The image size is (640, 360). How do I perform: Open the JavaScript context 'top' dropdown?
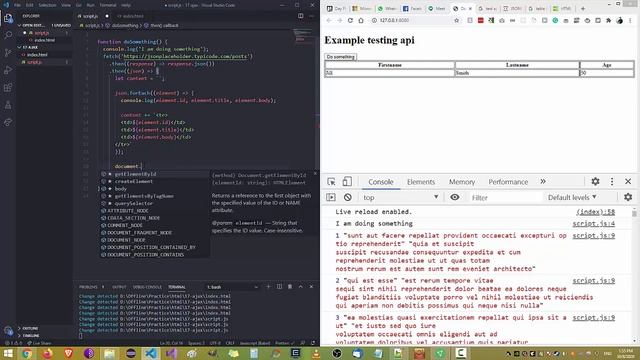pyautogui.click(x=400, y=198)
